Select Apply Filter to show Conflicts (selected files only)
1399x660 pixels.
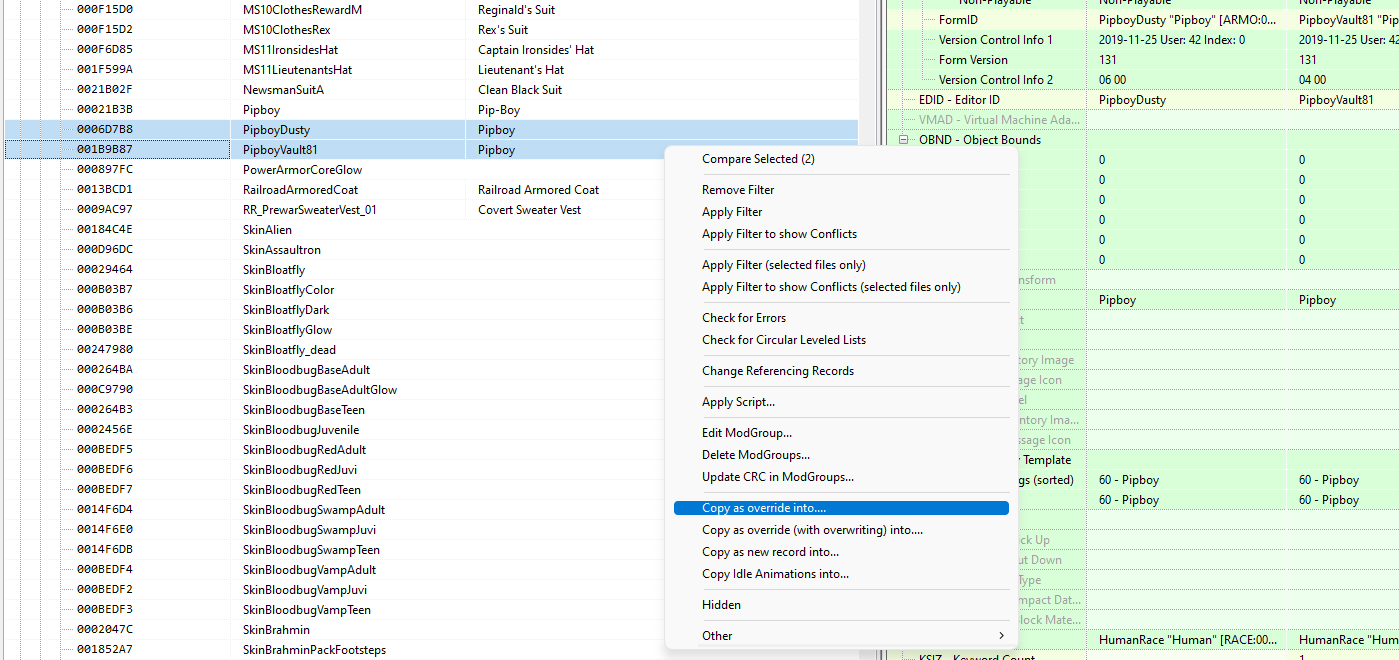coord(831,287)
